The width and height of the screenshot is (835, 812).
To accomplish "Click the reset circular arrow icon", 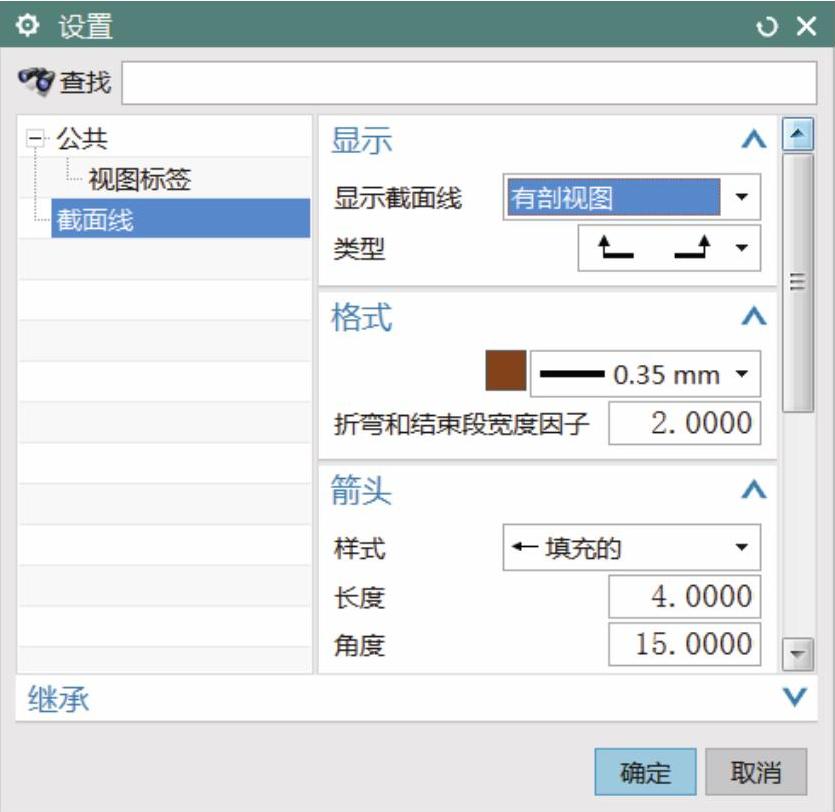I will (767, 26).
